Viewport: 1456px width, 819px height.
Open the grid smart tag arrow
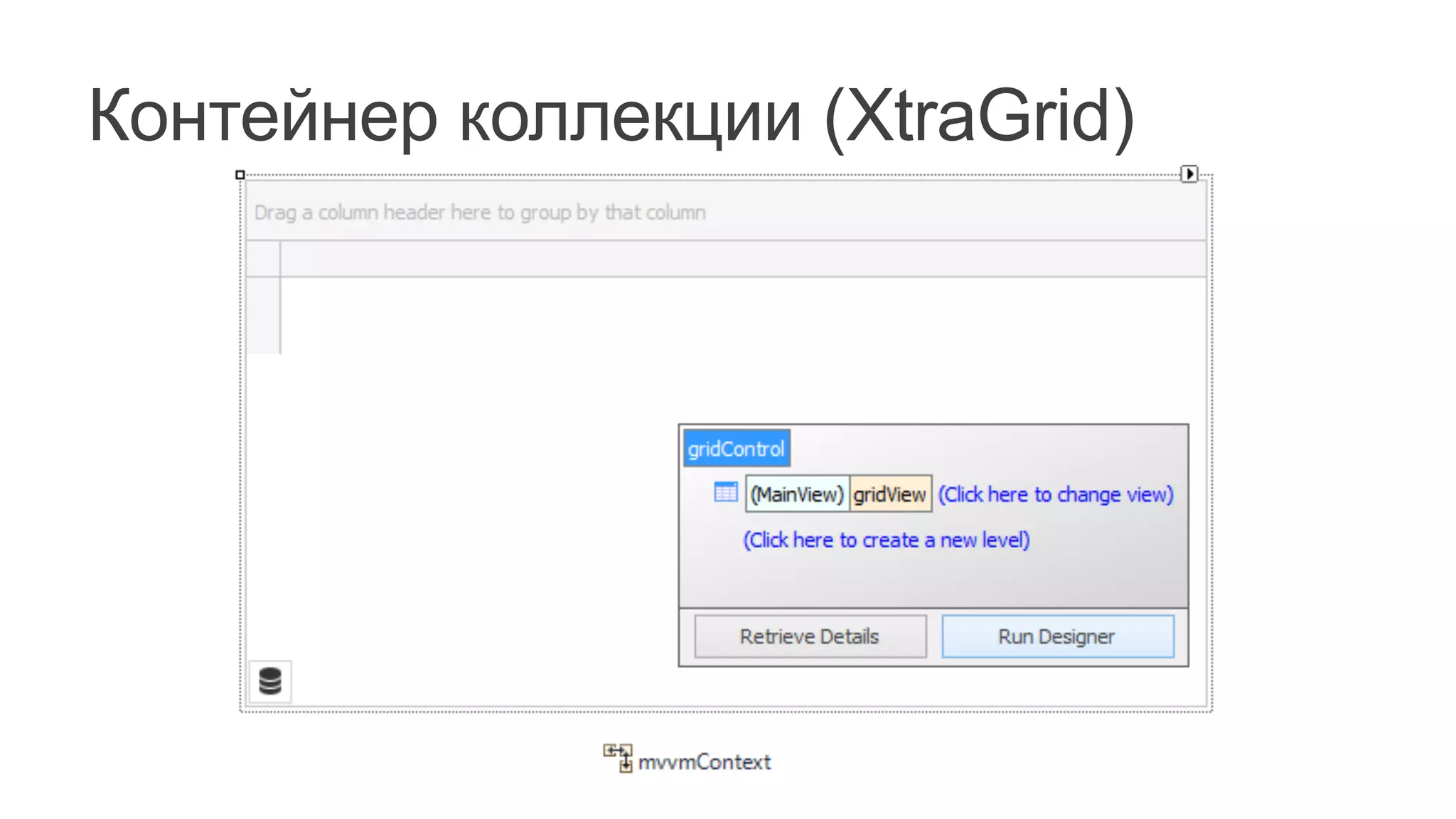[x=1189, y=174]
